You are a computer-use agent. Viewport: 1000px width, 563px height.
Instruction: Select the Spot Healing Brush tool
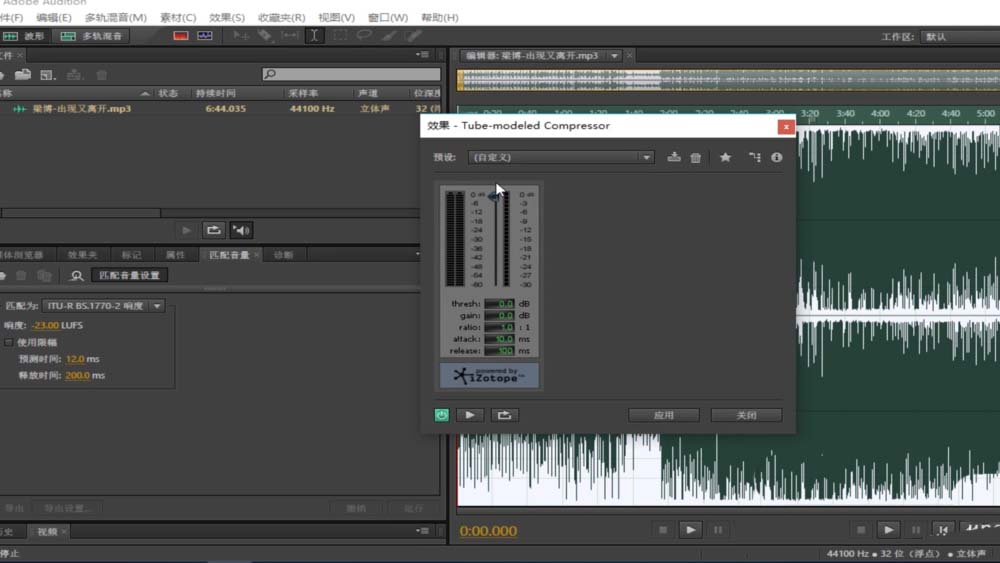(413, 36)
